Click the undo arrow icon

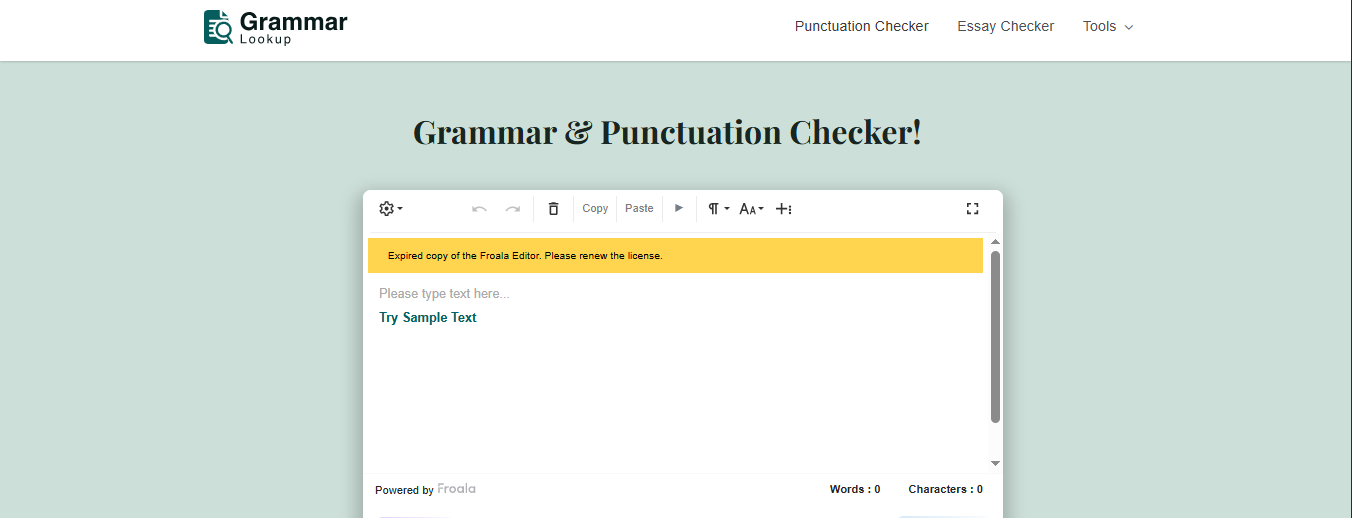479,209
